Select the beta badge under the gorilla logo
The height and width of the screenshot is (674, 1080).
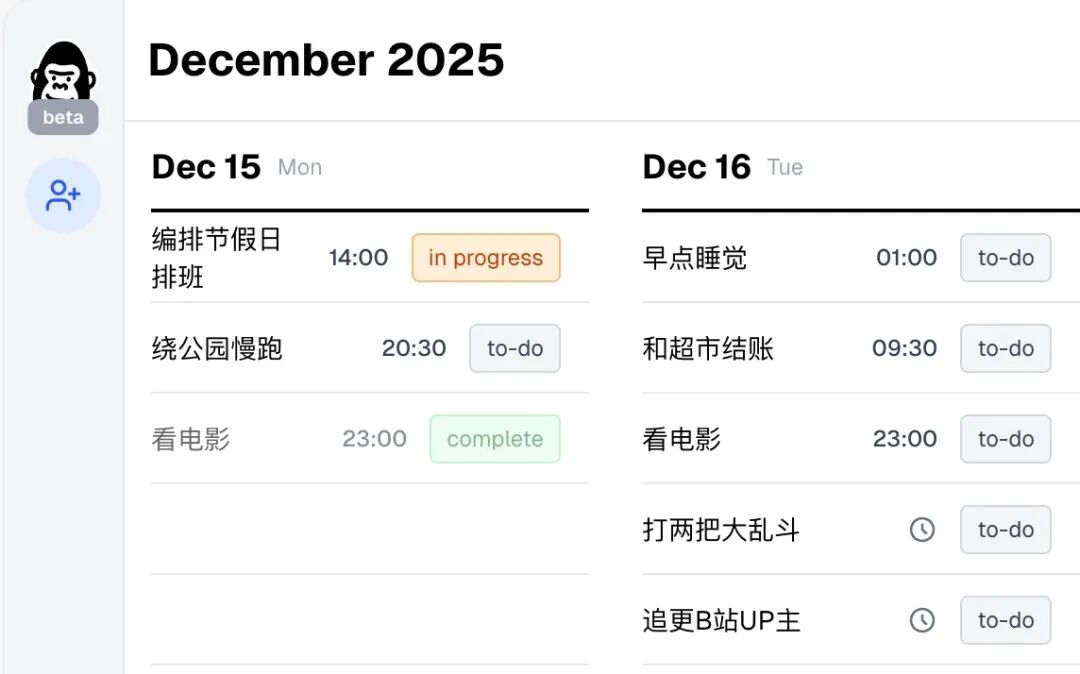[x=62, y=117]
